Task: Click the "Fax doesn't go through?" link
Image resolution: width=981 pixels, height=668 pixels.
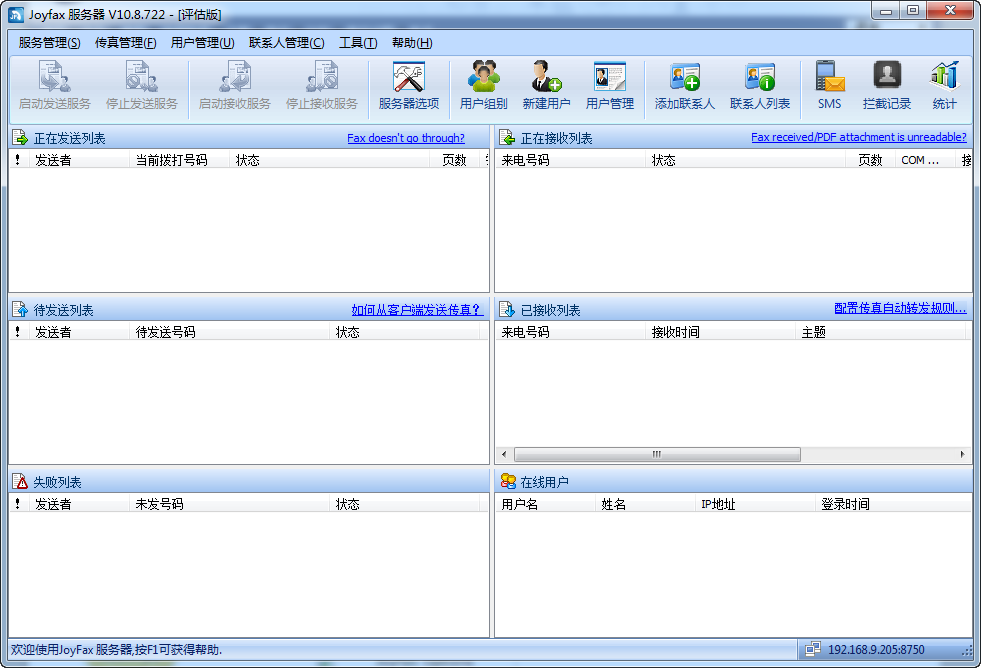Action: tap(406, 138)
